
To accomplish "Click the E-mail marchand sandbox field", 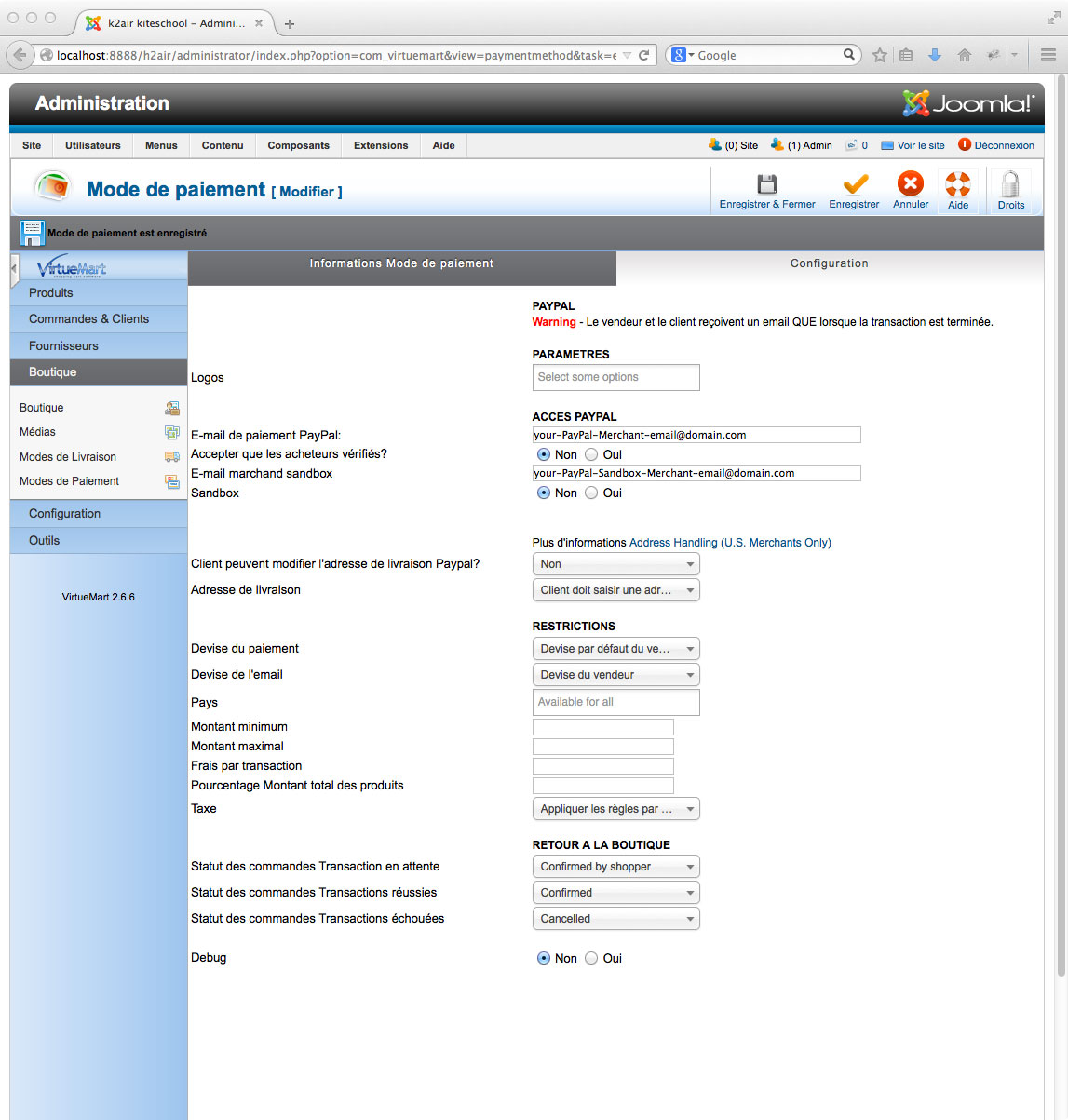I will (x=696, y=473).
